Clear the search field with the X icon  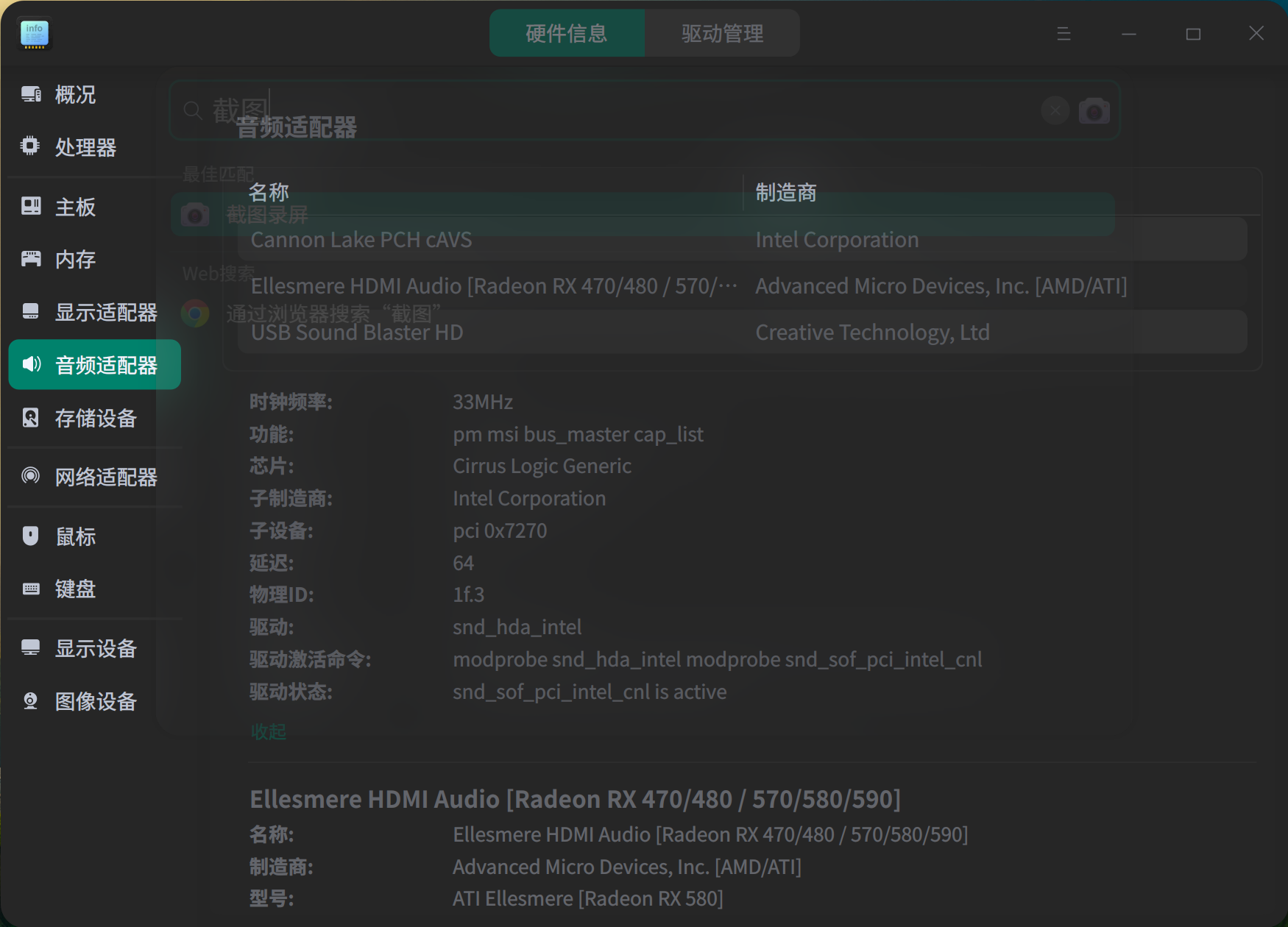pyautogui.click(x=1055, y=110)
